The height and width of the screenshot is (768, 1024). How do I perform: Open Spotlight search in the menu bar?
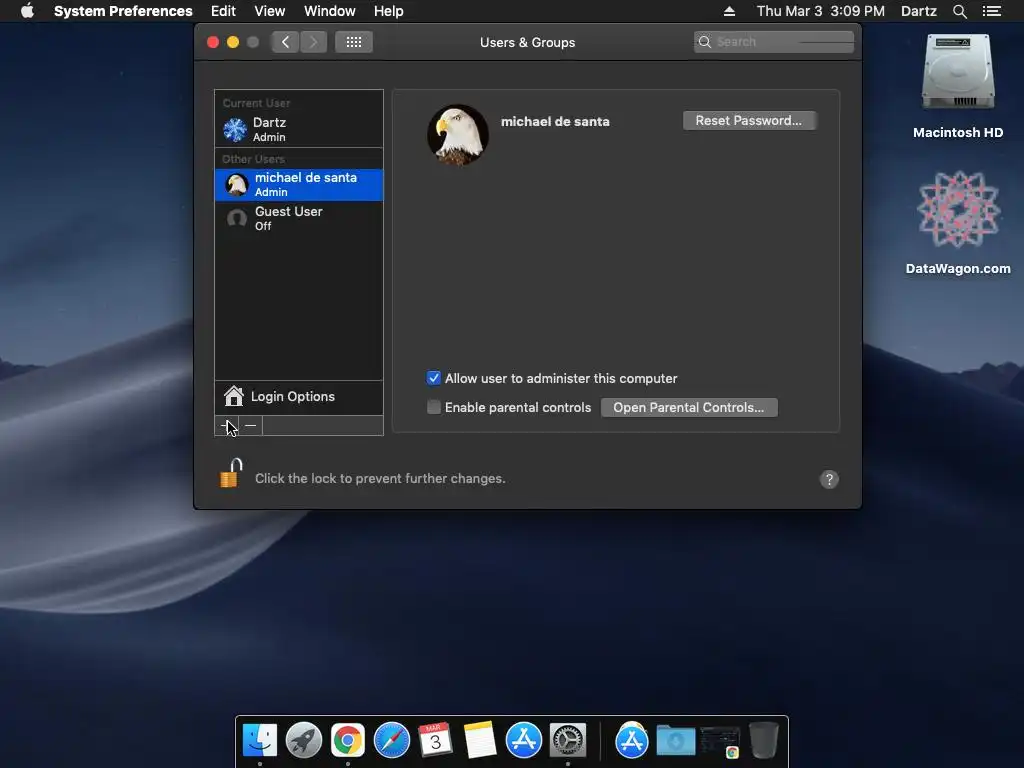click(x=959, y=11)
